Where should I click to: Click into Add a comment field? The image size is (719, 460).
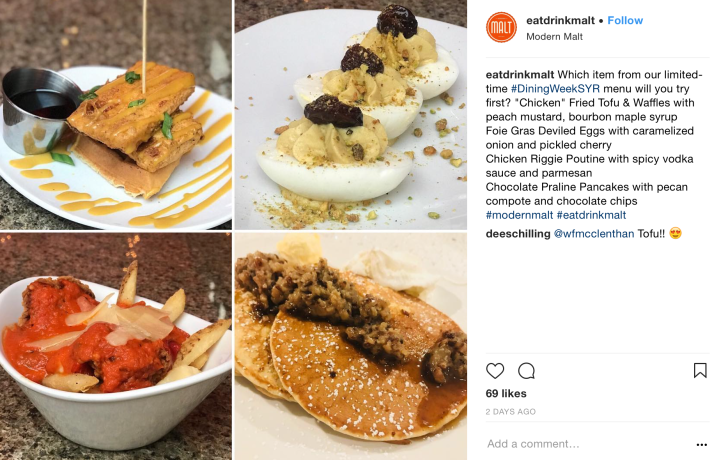tap(589, 444)
